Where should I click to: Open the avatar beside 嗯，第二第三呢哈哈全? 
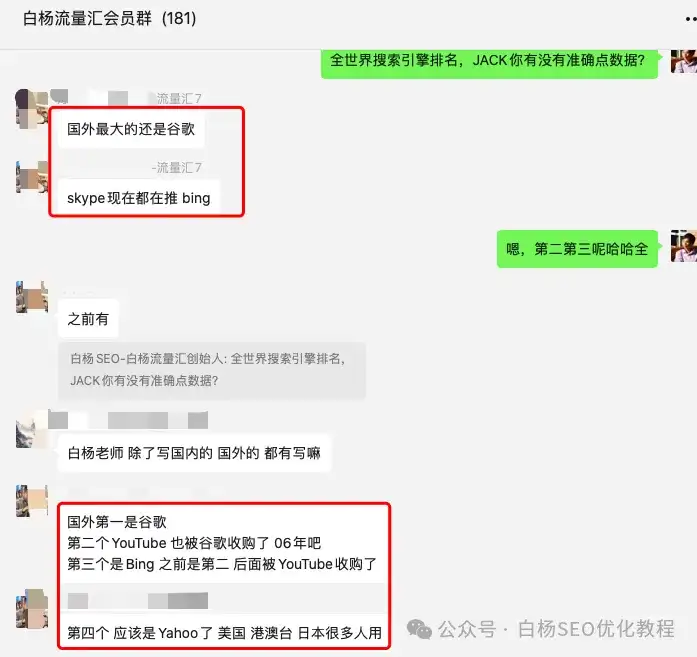pyautogui.click(x=684, y=246)
